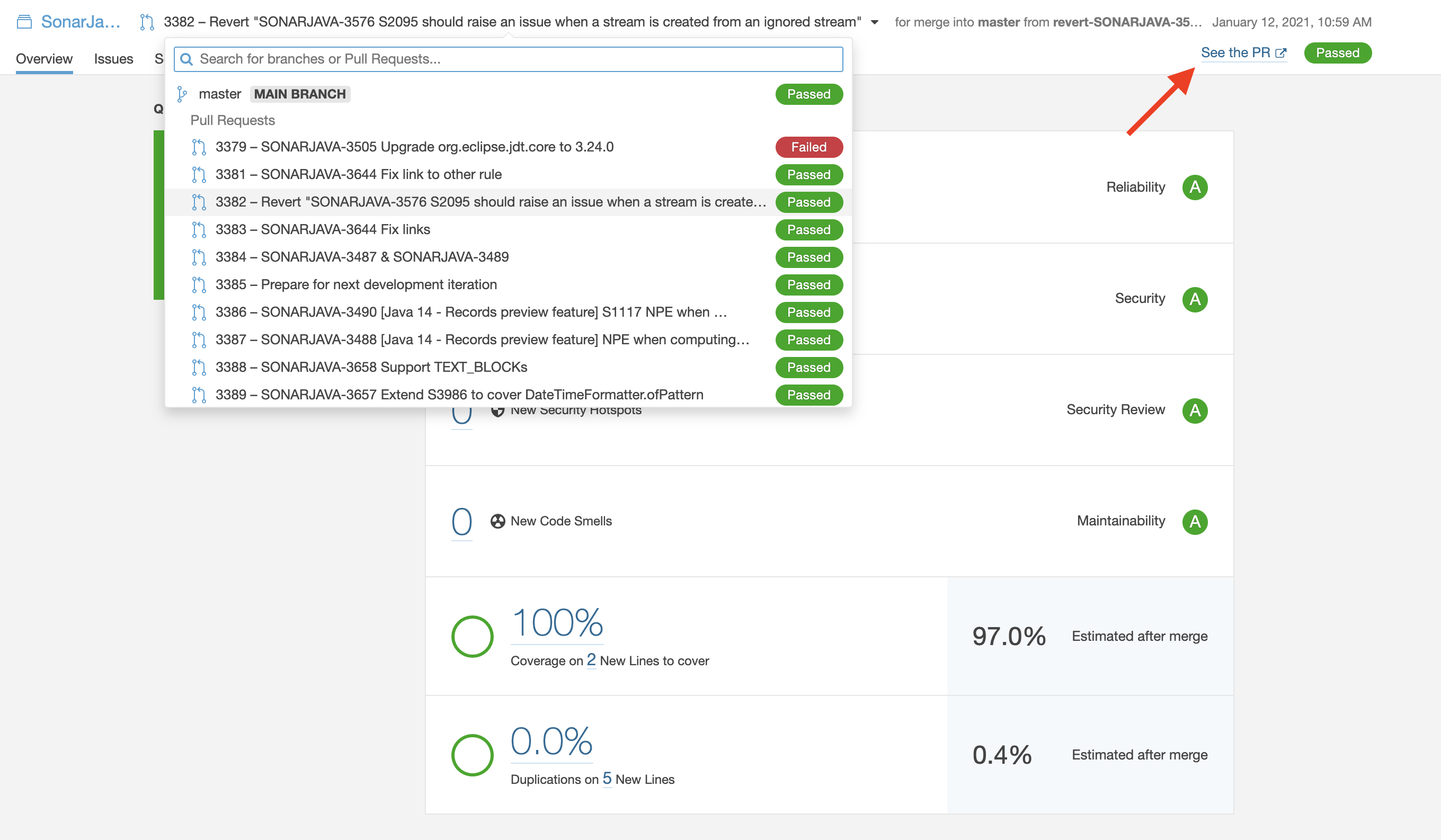This screenshot has width=1441, height=840.
Task: Focus the Search for branches or Pull Requests field
Action: 514,59
